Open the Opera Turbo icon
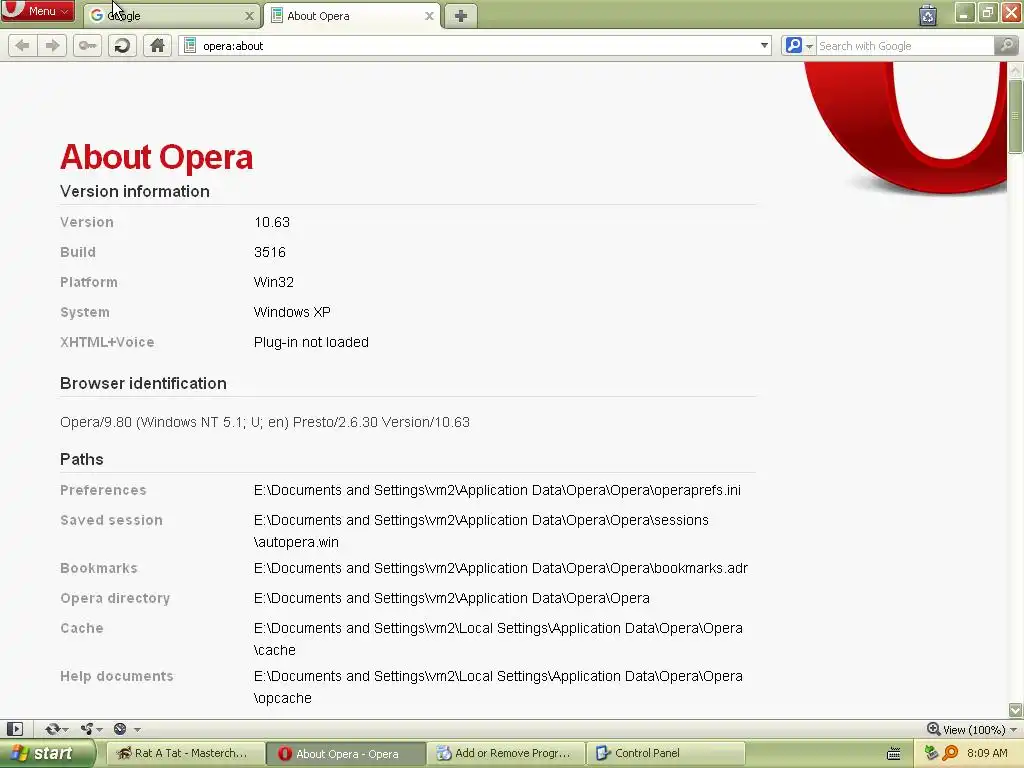 [120, 729]
